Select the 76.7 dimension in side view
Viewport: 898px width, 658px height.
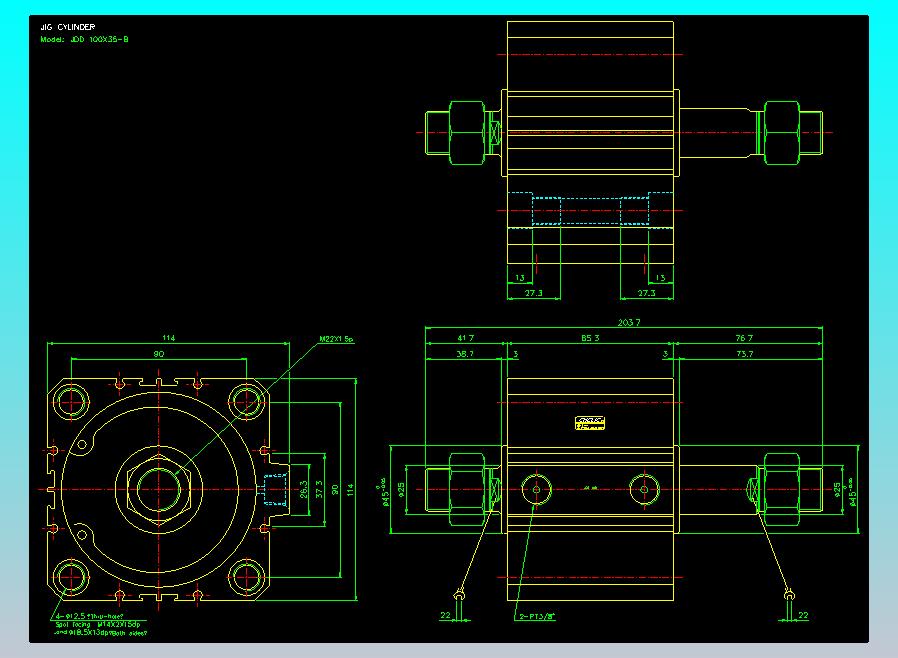(744, 338)
